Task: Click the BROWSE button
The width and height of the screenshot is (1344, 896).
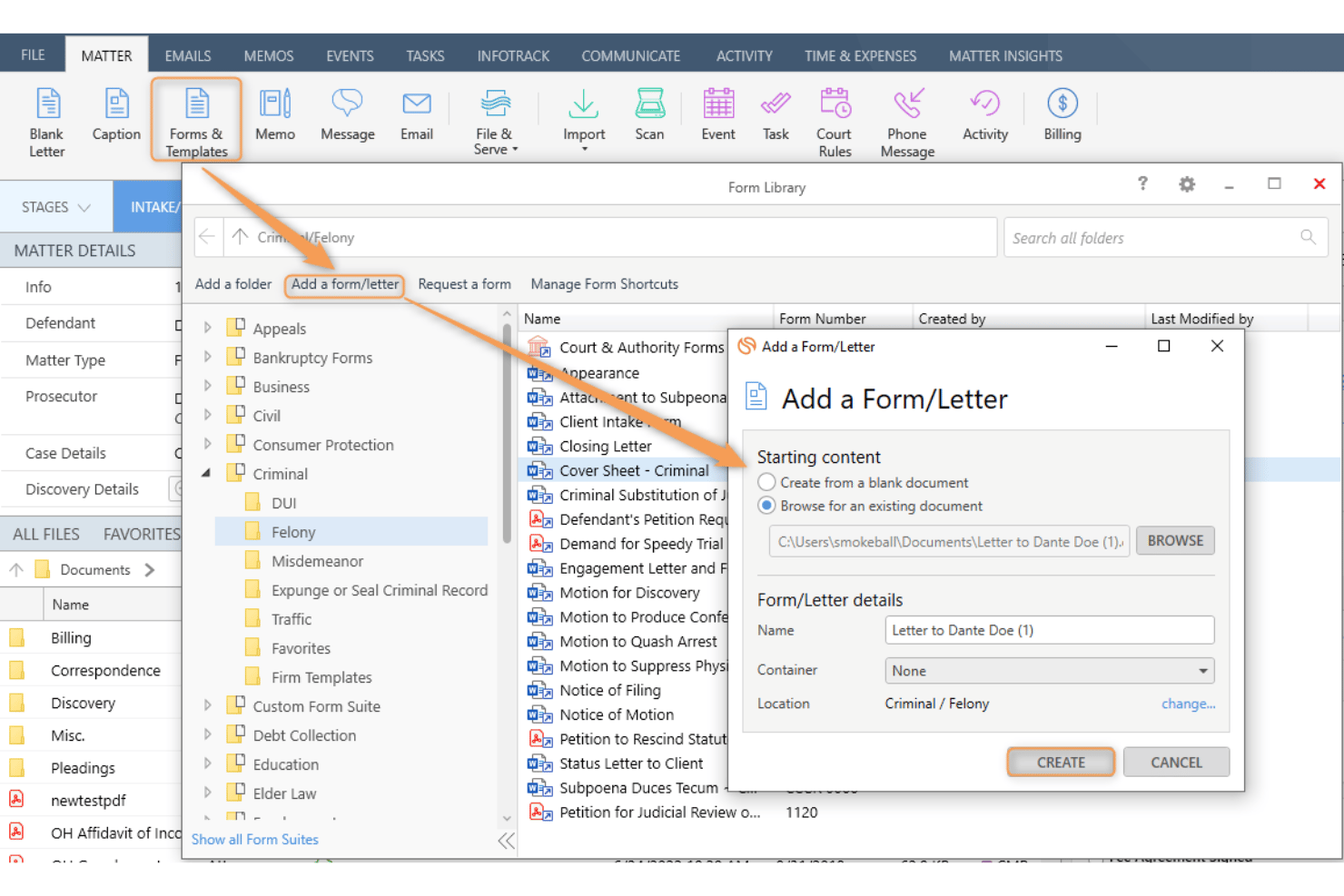Action: pos(1175,540)
